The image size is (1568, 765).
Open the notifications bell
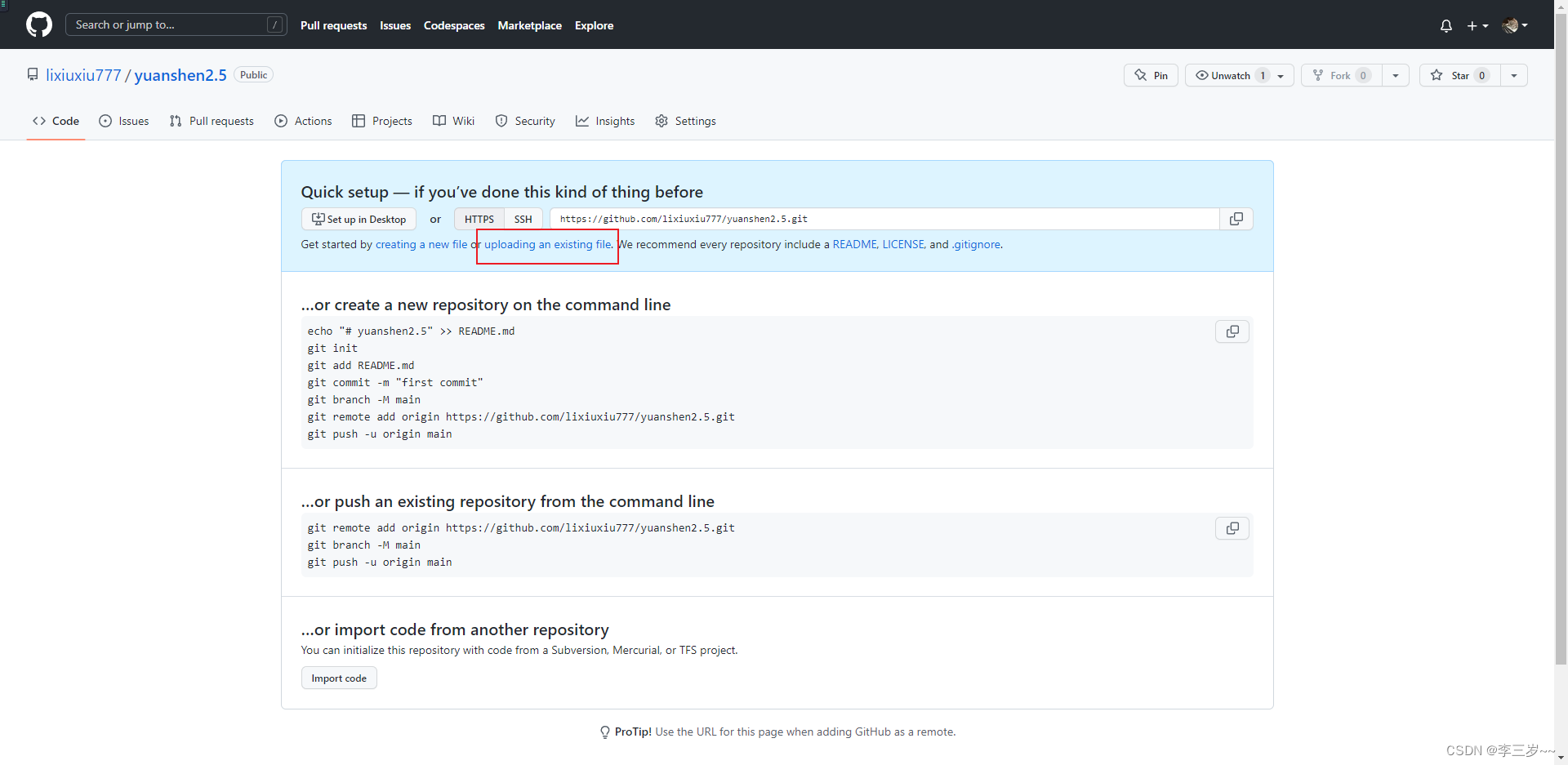(1445, 25)
